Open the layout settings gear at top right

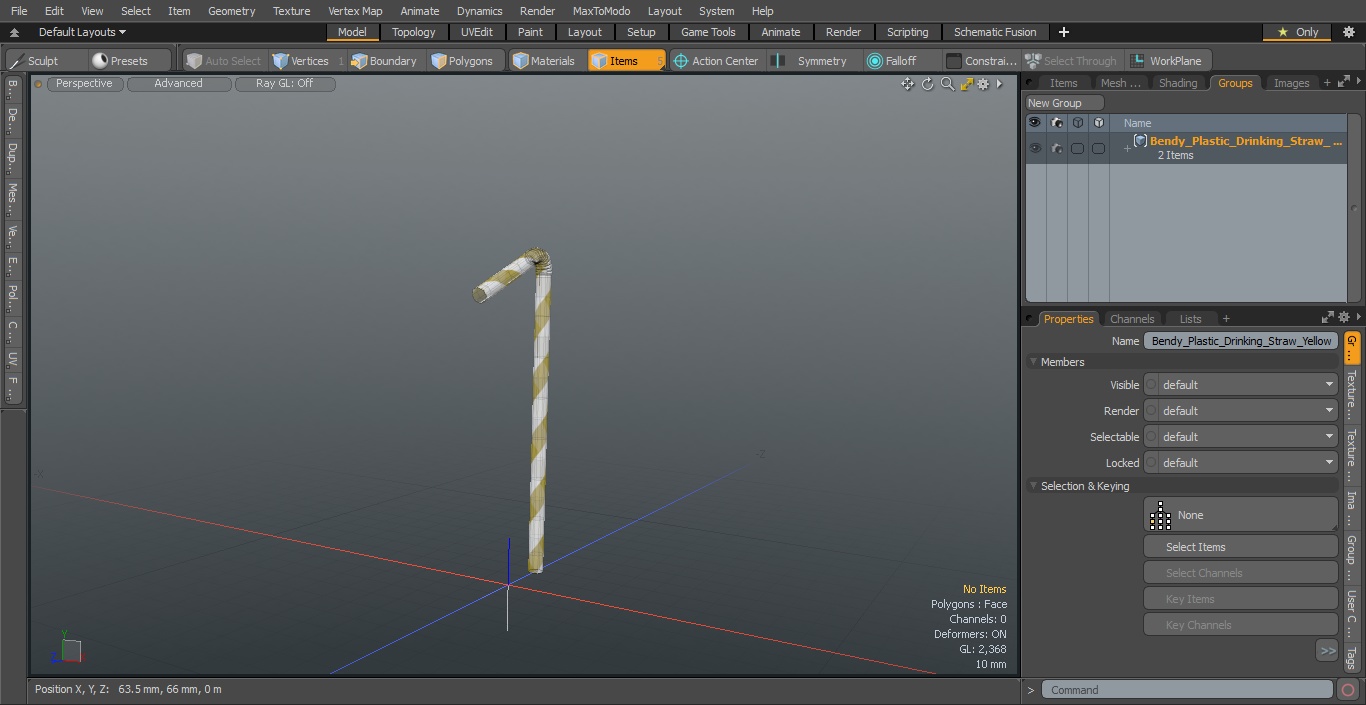coord(1348,32)
